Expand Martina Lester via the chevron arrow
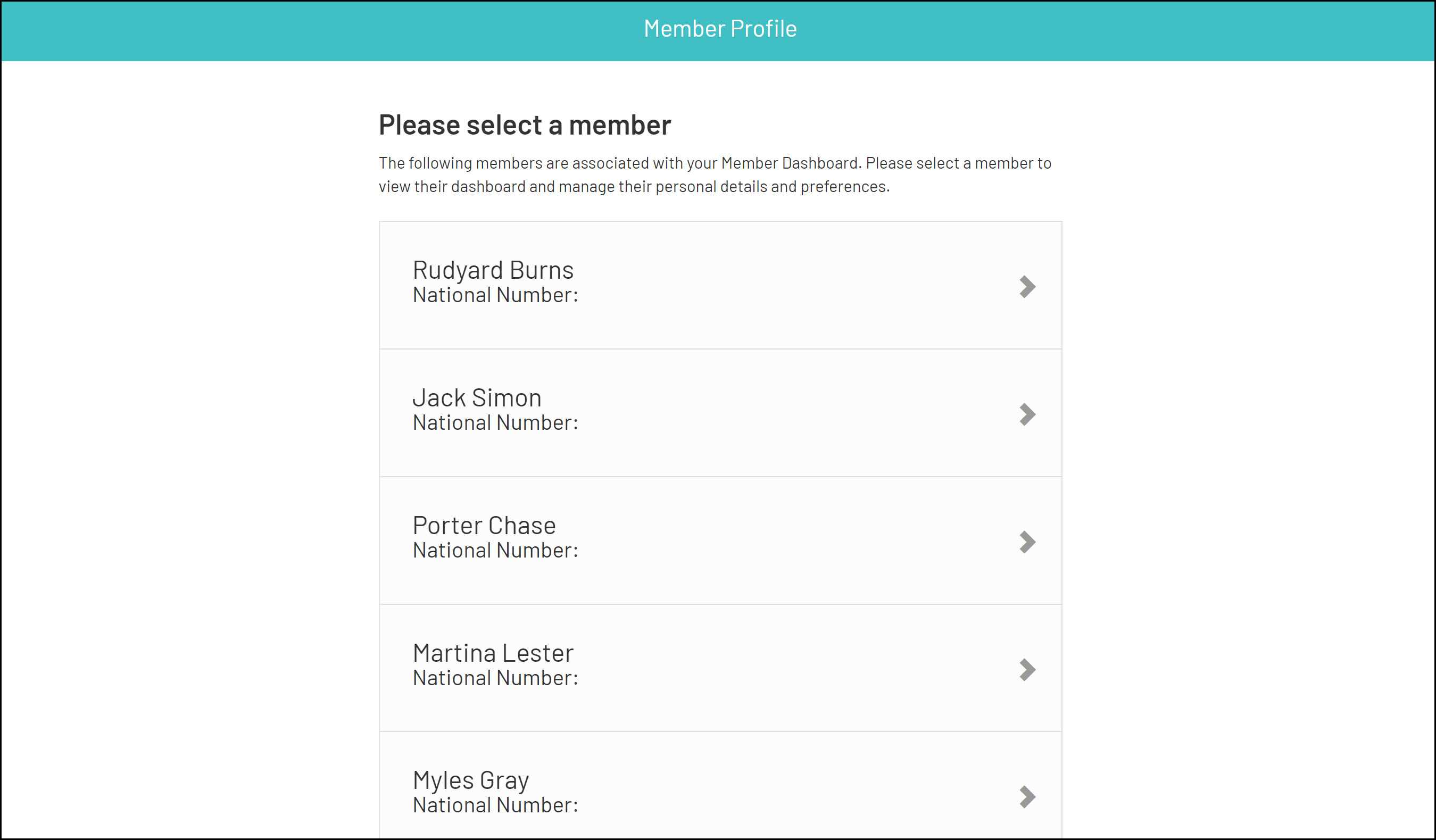Viewport: 1436px width, 840px height. (1027, 670)
